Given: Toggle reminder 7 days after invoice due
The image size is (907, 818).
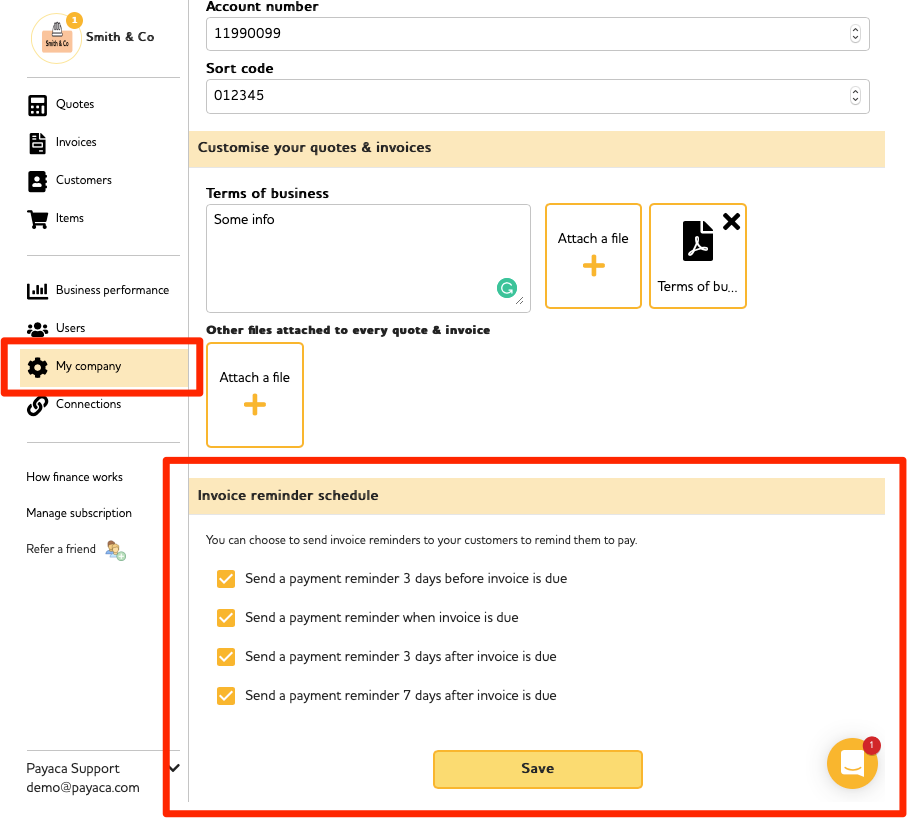Looking at the screenshot, I should 226,696.
